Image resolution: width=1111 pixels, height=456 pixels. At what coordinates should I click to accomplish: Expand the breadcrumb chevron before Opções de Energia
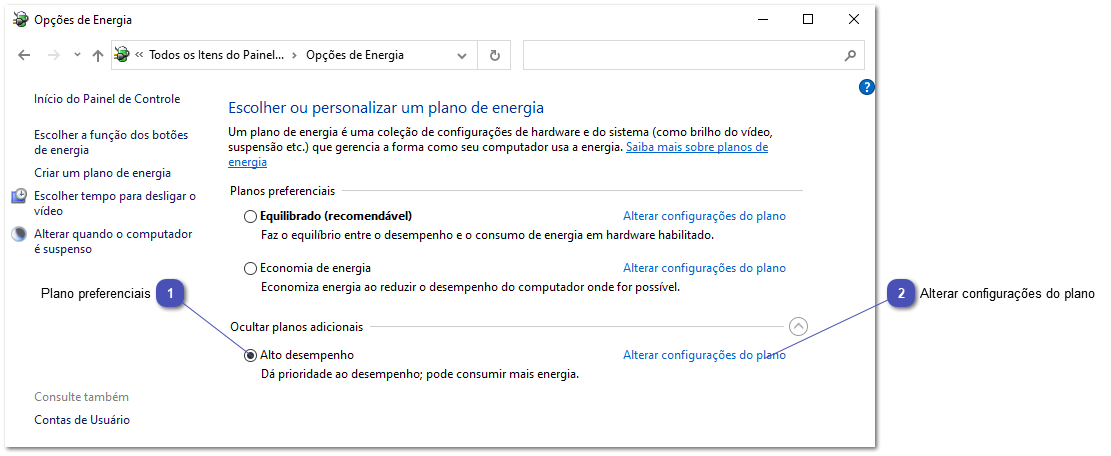[295, 55]
